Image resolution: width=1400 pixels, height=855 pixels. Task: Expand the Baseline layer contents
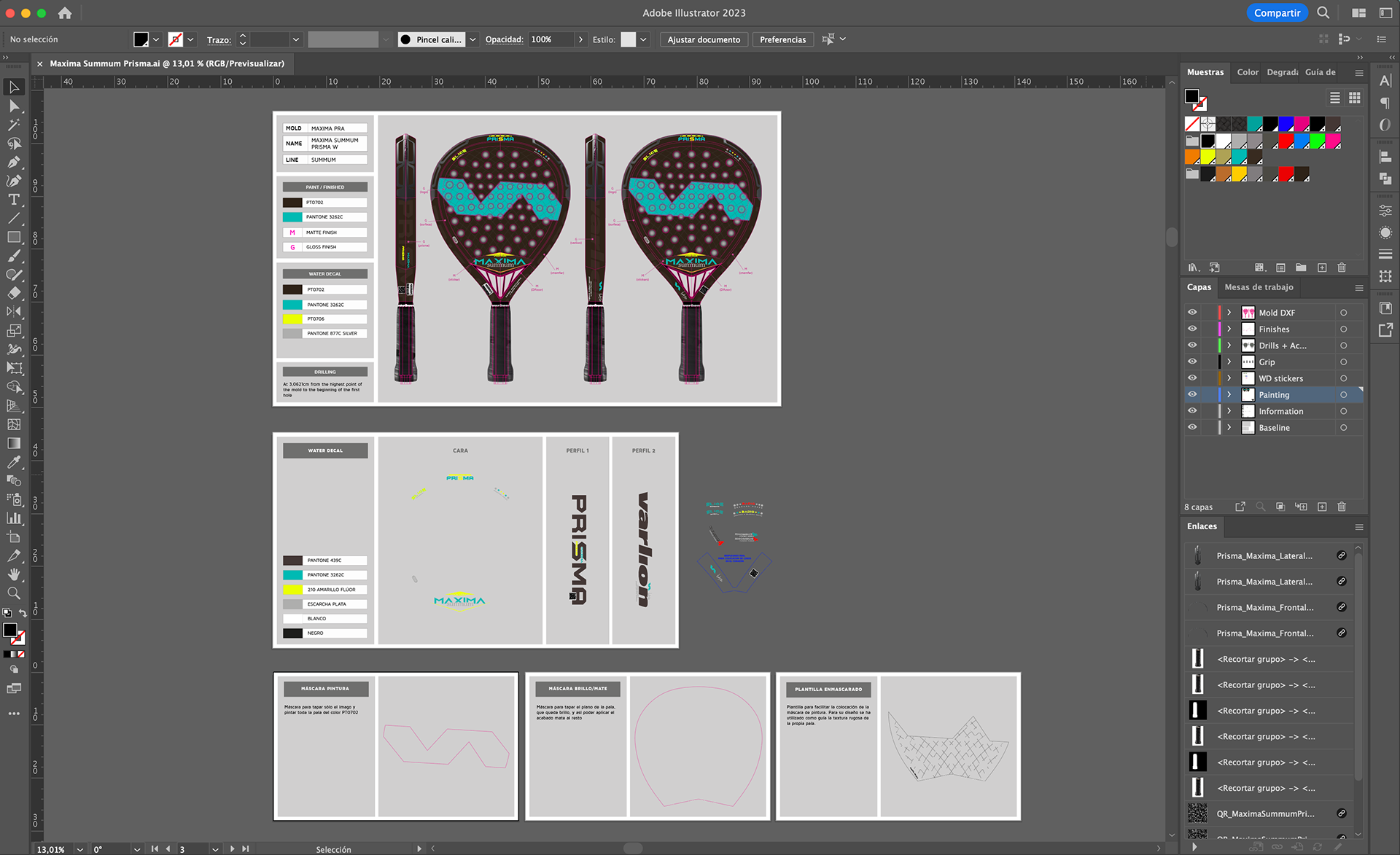1229,427
